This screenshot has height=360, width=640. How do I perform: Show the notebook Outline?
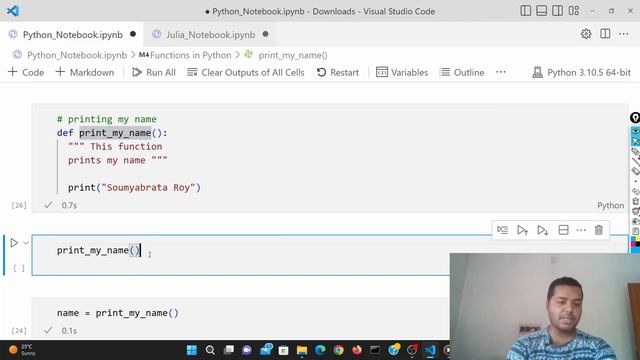(462, 72)
